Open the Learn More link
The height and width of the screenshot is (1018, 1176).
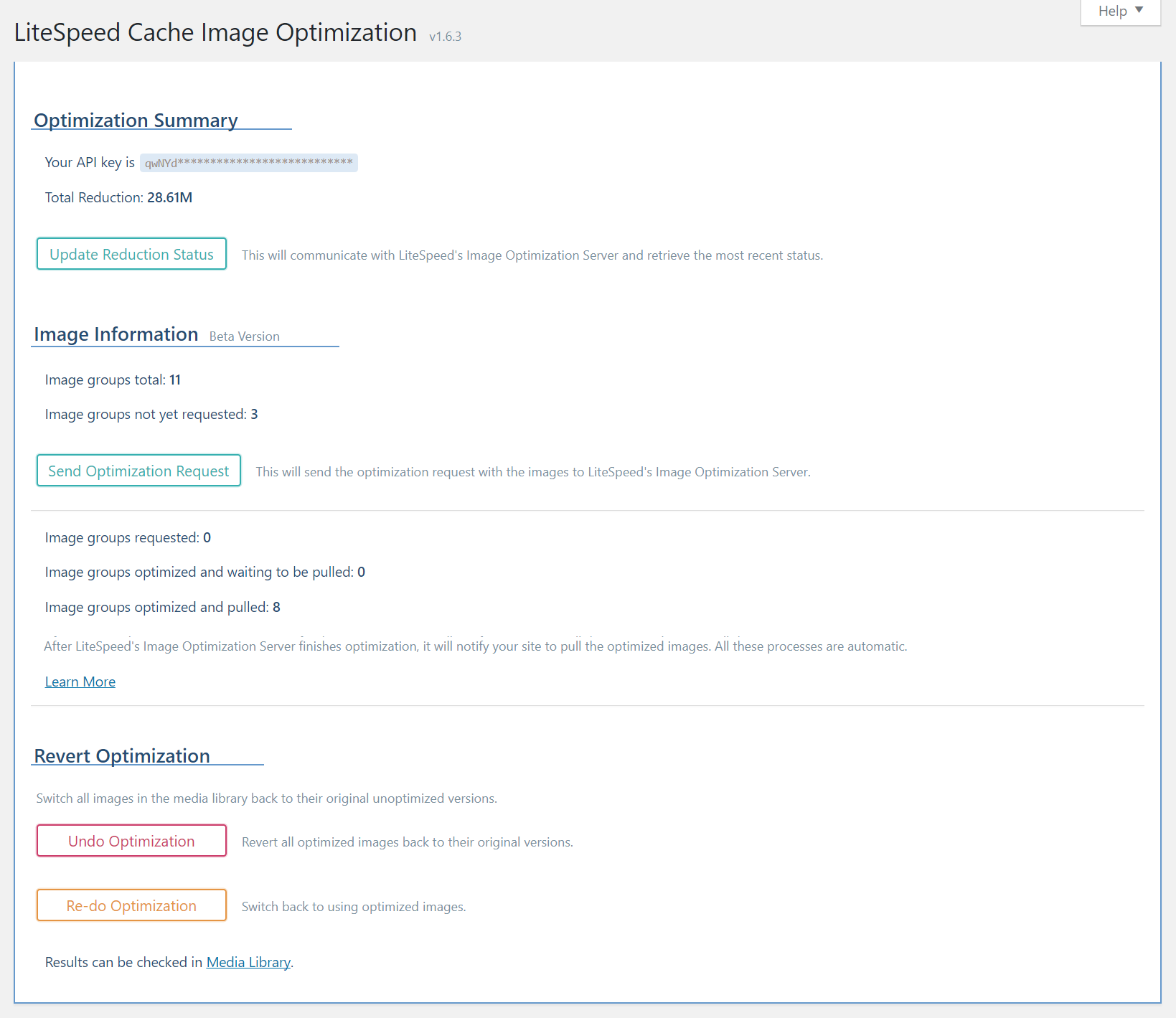[80, 682]
